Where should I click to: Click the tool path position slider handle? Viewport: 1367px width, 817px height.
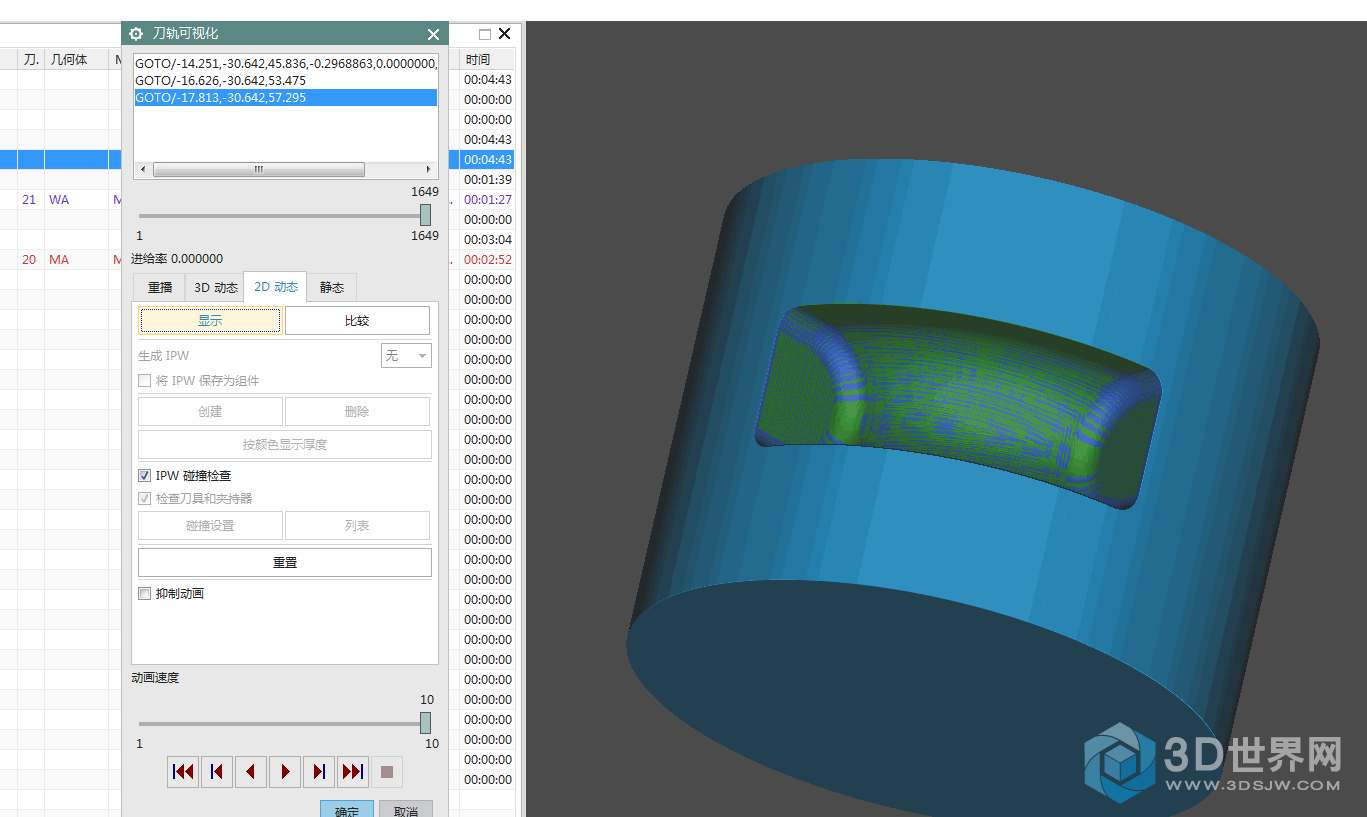coord(425,215)
